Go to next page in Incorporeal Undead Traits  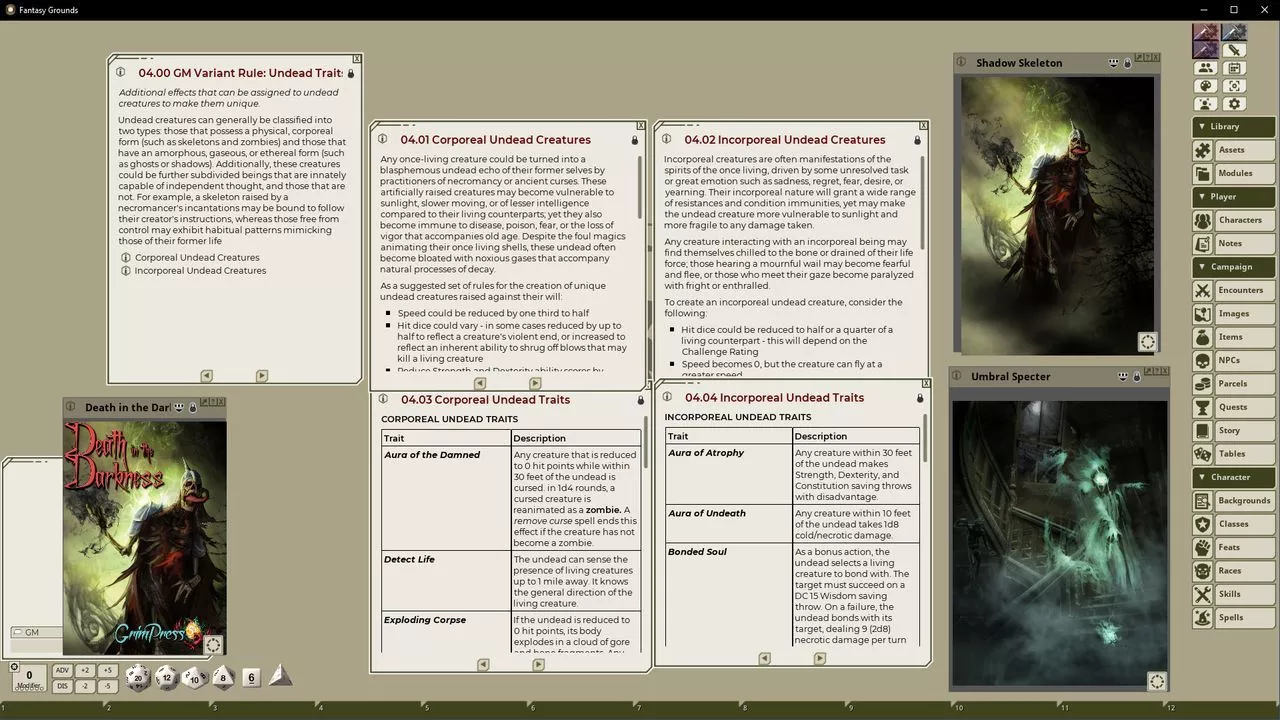(x=820, y=658)
